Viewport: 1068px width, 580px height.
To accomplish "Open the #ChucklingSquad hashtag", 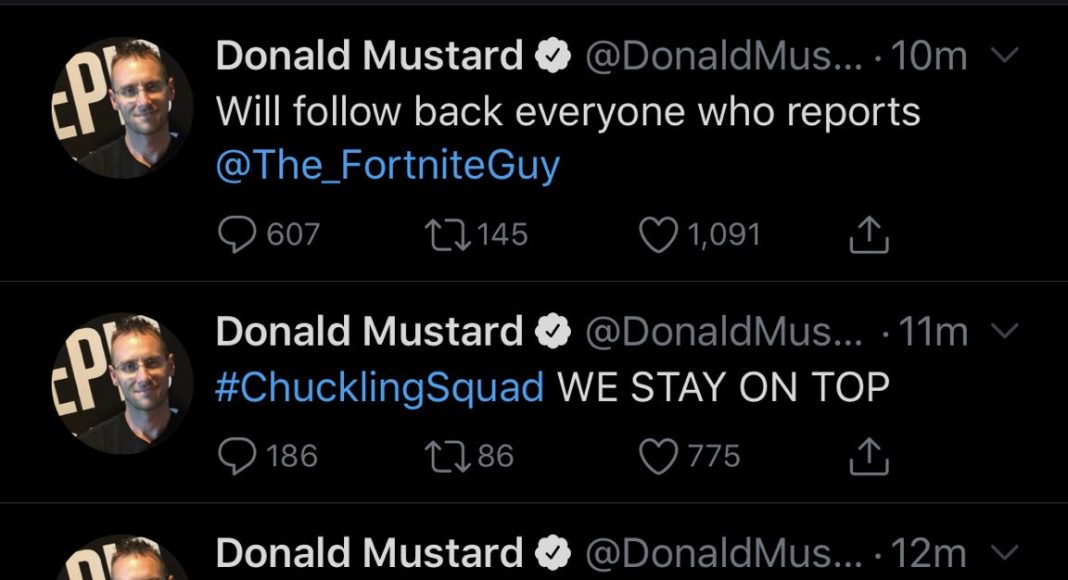I will pos(380,386).
